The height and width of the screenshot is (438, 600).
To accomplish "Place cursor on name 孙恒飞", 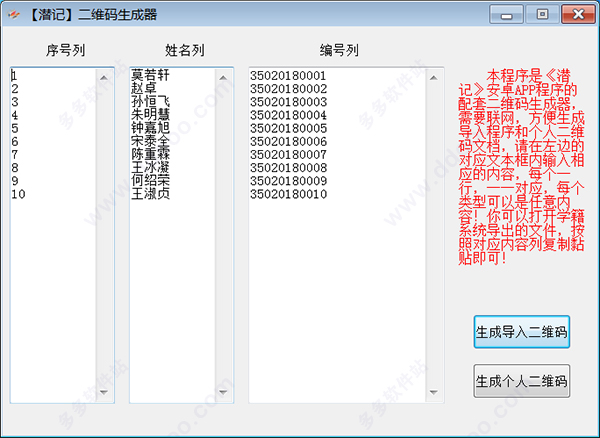I will click(150, 102).
